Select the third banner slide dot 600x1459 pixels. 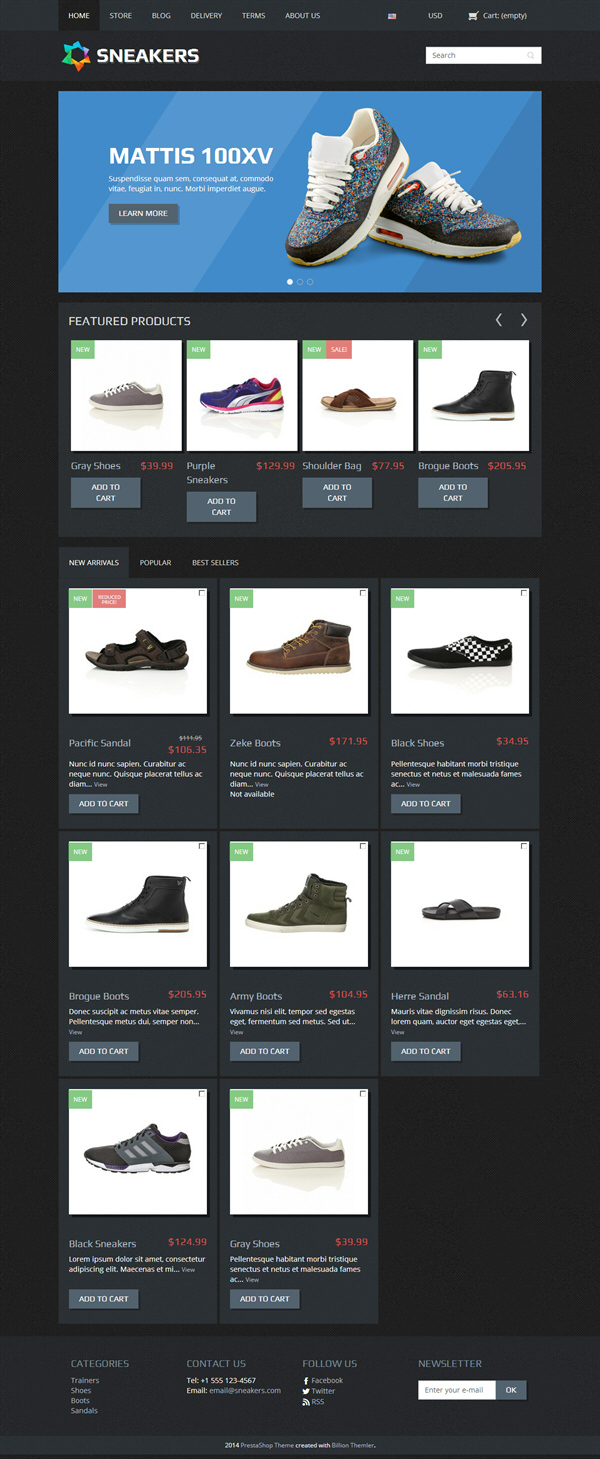pos(310,282)
